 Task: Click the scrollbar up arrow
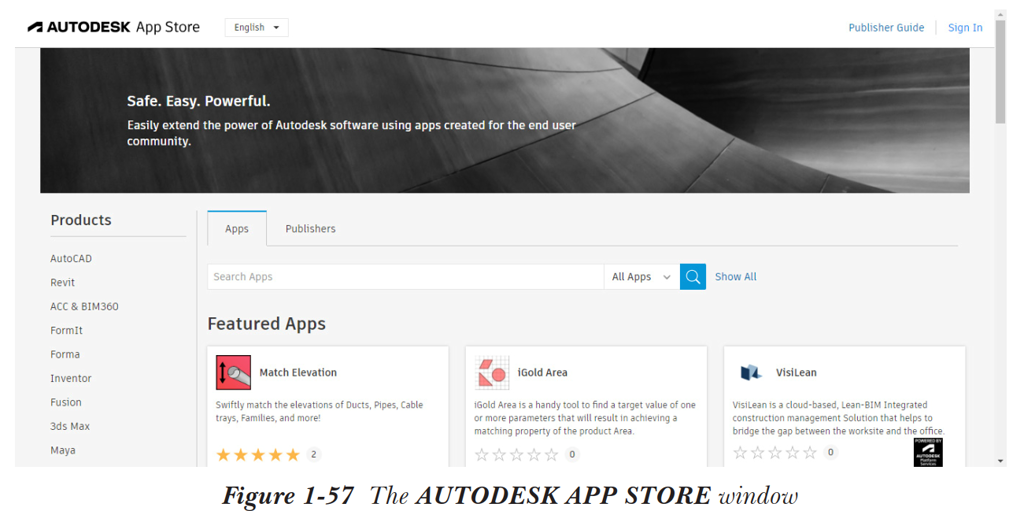coord(1000,14)
